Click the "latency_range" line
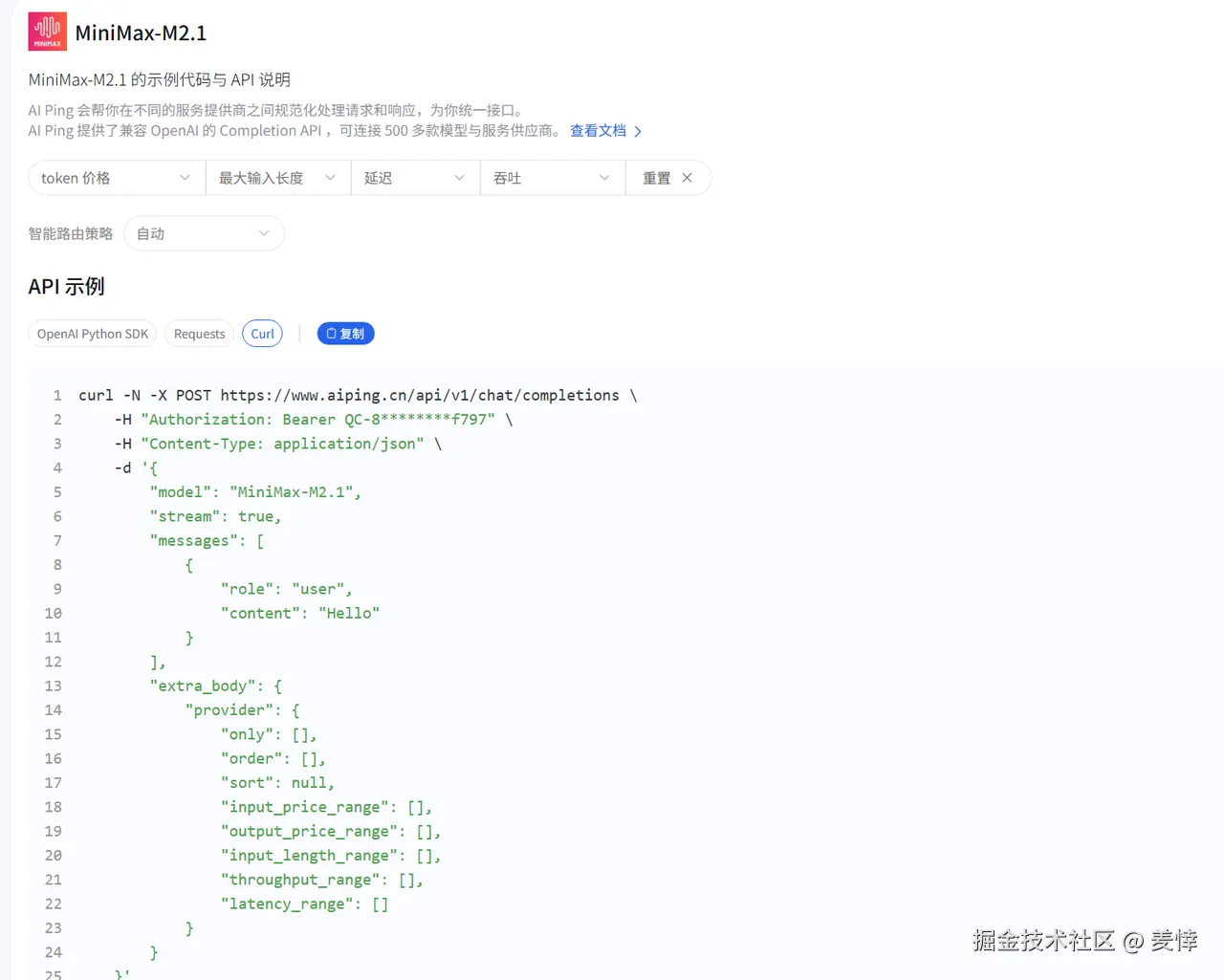 point(304,904)
